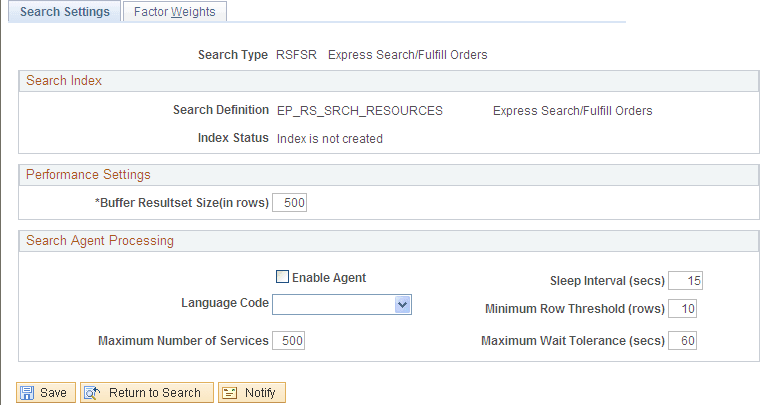Click the Save button

click(x=46, y=392)
